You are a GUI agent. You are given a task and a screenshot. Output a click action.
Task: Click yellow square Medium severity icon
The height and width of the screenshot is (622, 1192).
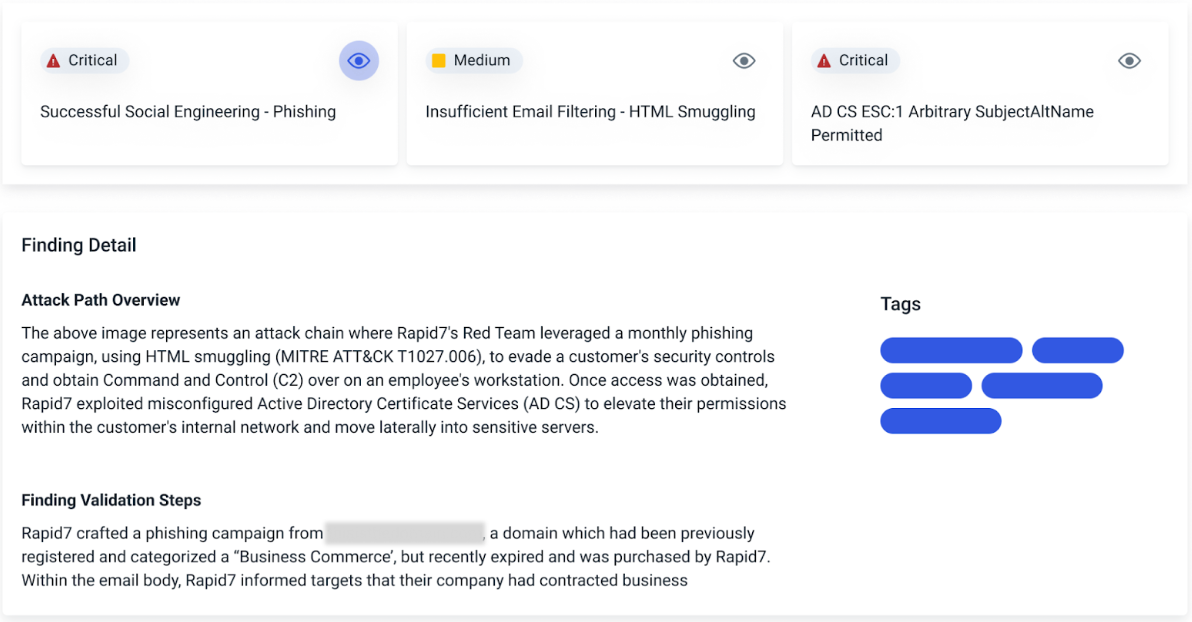click(438, 61)
